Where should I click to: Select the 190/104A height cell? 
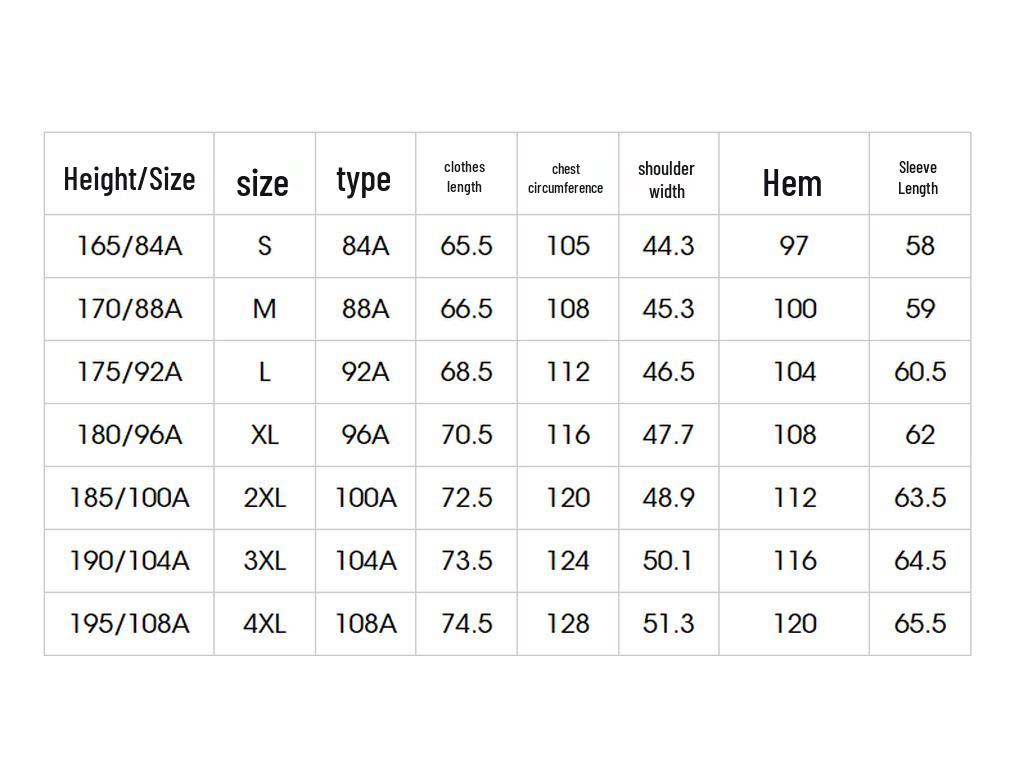click(129, 561)
